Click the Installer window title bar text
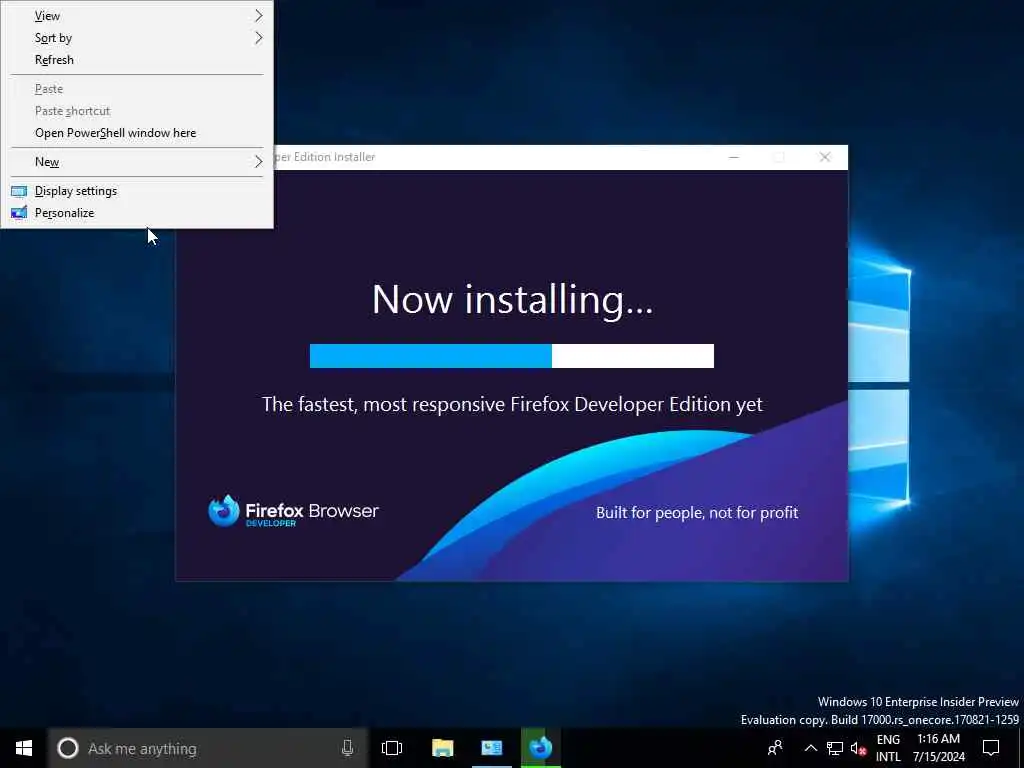Screen dimensions: 1024x768 coord(325,157)
